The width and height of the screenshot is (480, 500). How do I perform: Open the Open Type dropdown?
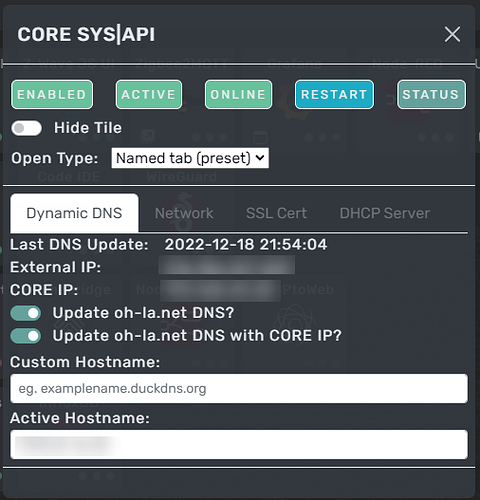pyautogui.click(x=190, y=158)
